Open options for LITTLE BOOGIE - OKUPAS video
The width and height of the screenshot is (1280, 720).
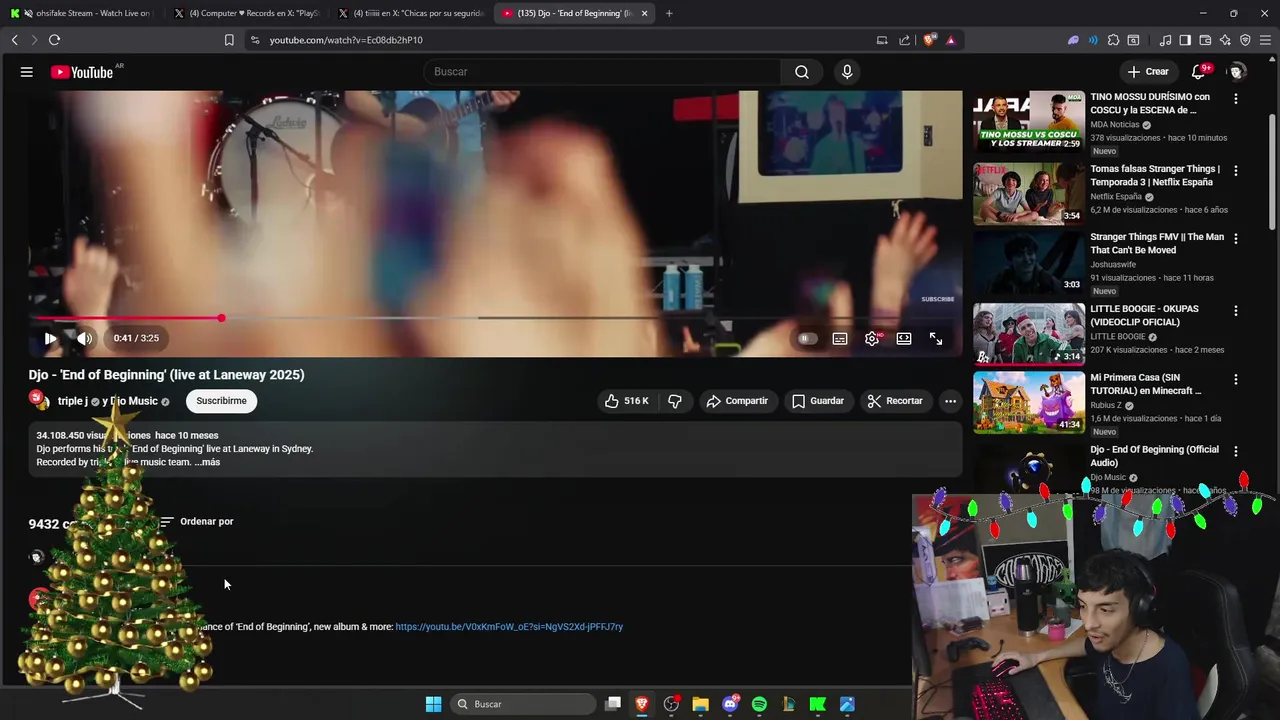[1235, 311]
